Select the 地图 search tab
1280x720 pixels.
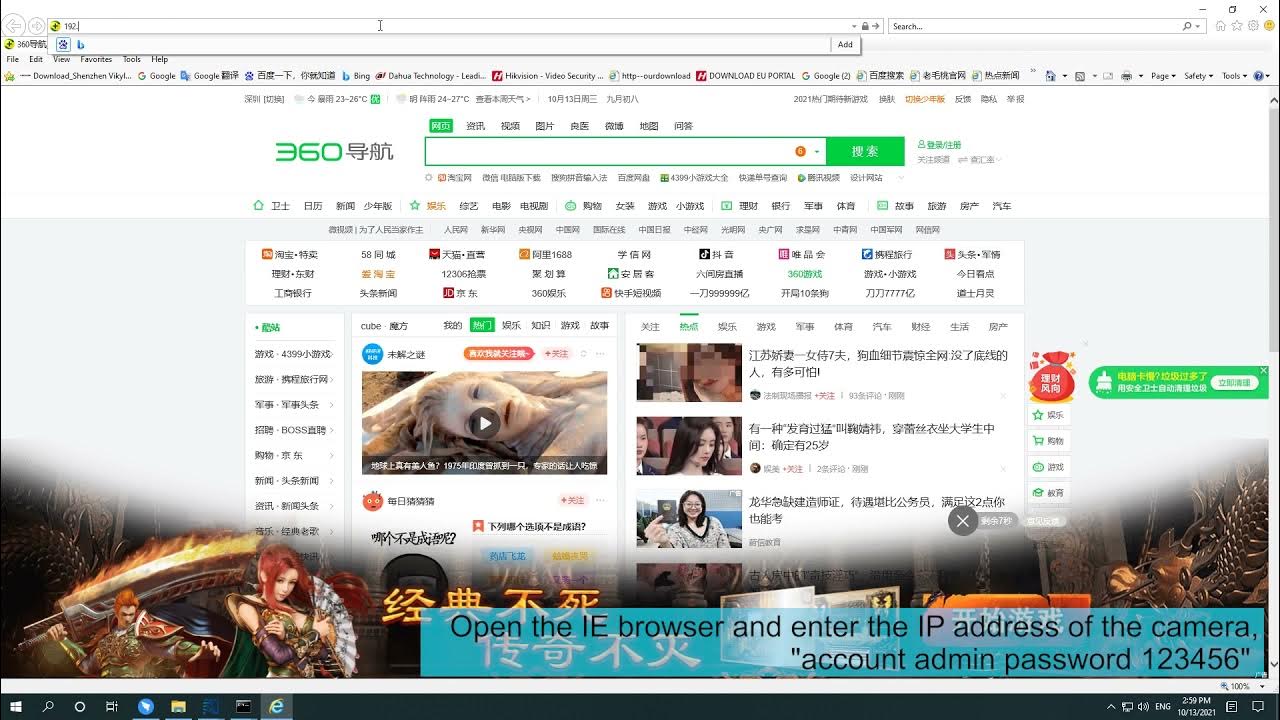(649, 126)
